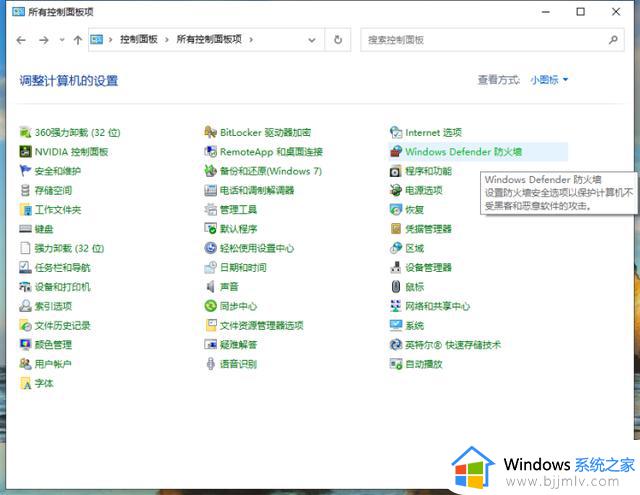The height and width of the screenshot is (495, 640).
Task: Click the 日期和时间 icon
Action: pyautogui.click(x=211, y=267)
